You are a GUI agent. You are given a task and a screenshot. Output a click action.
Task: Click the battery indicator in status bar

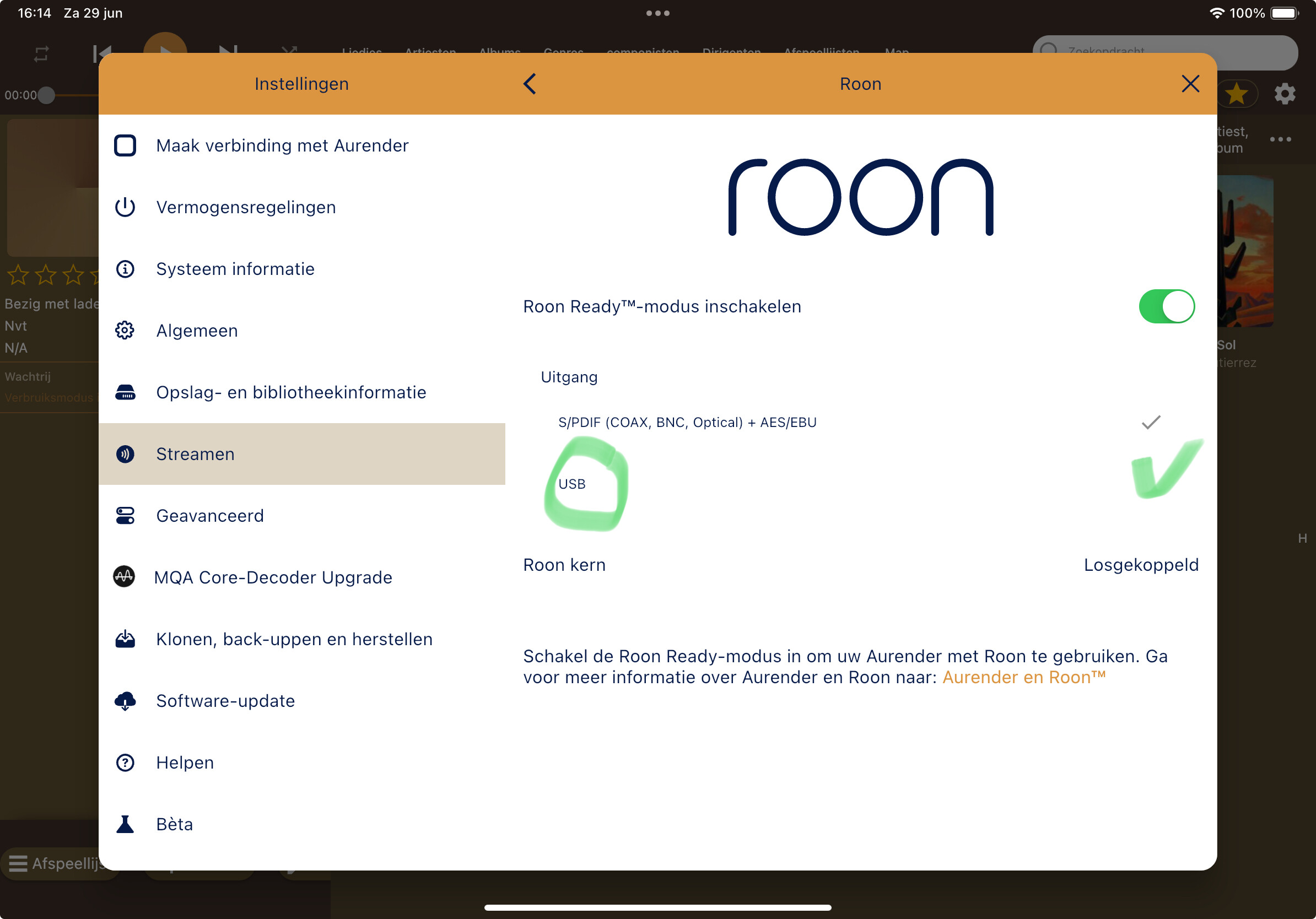click(x=1285, y=13)
